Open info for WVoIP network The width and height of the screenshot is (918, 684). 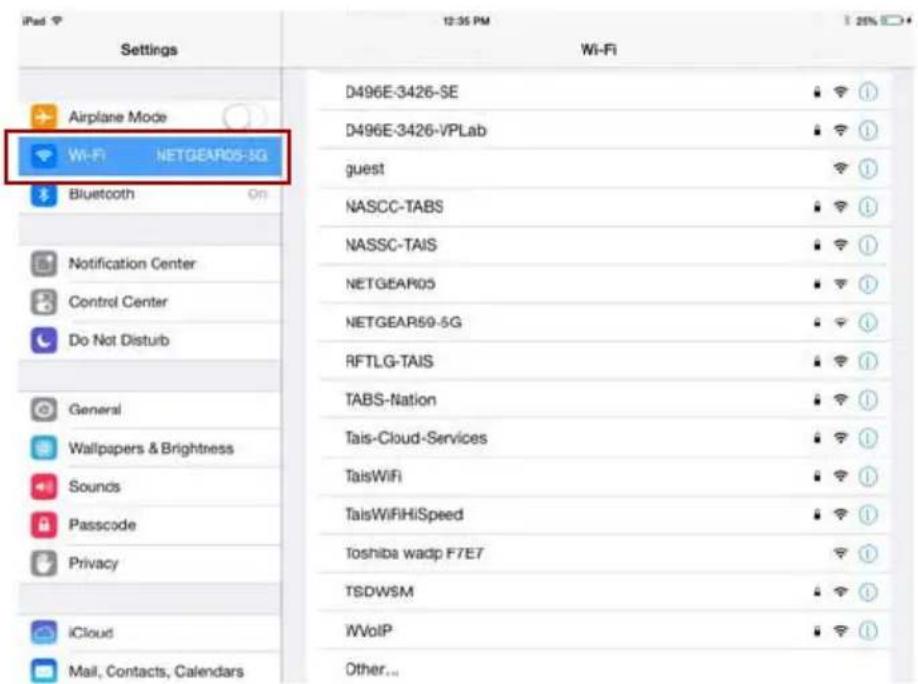pos(868,631)
